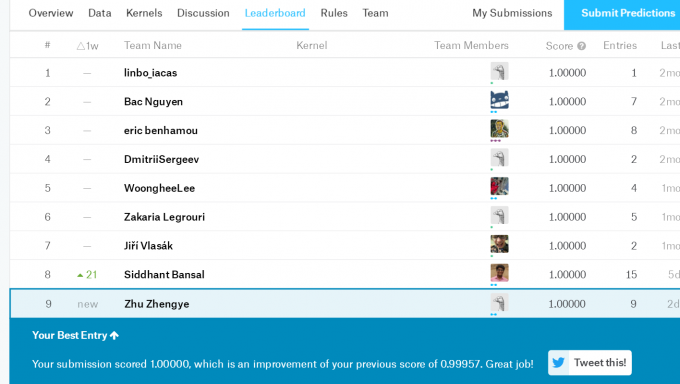Switch to the Data tab

(x=100, y=13)
